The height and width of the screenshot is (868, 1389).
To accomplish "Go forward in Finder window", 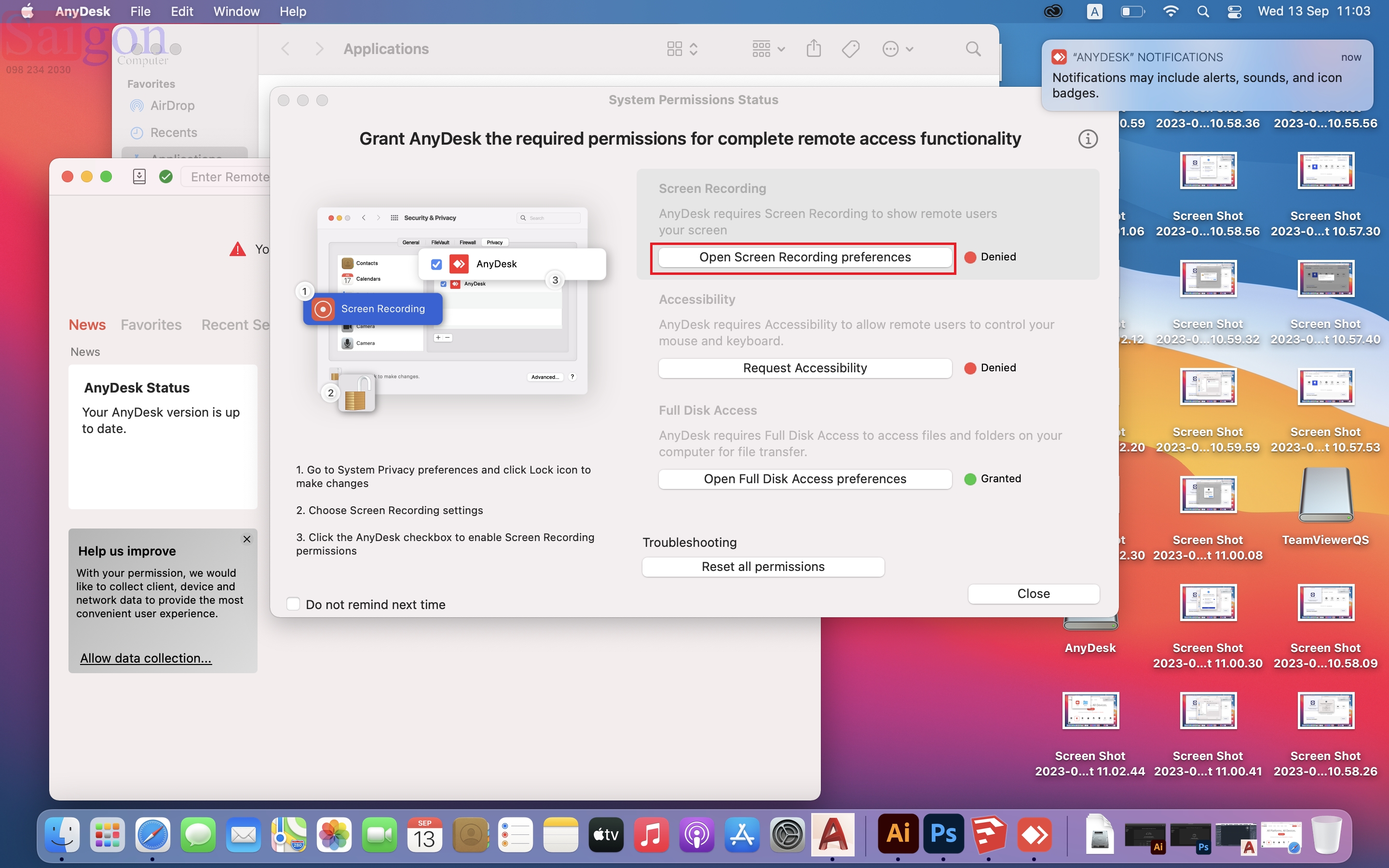I will click(320, 49).
